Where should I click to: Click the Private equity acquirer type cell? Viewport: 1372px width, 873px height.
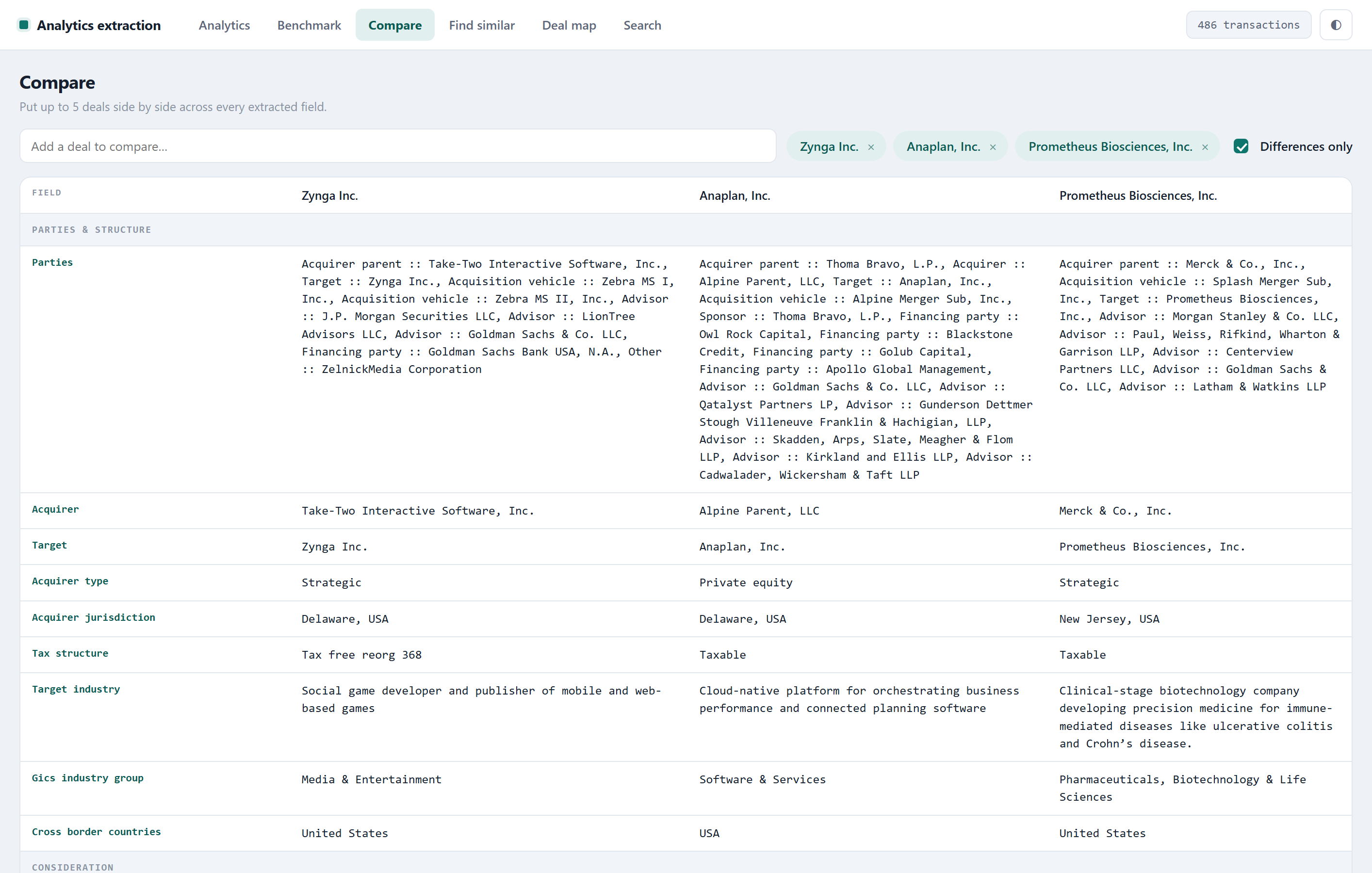[x=746, y=582]
